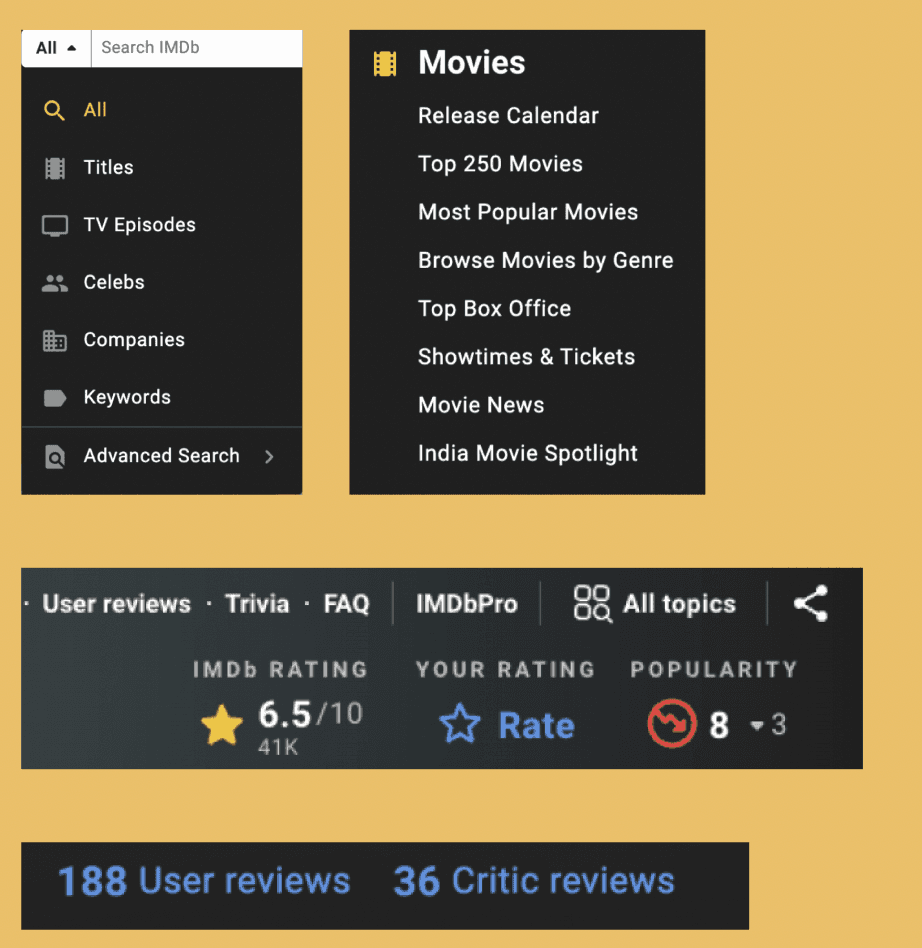Click the 41K ratings count
922x948 pixels.
278,748
